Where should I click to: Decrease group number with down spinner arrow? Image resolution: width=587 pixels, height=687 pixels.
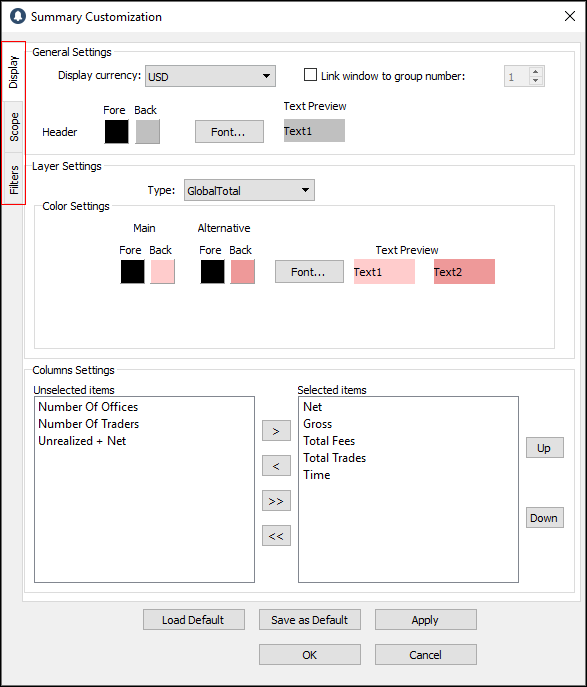pyautogui.click(x=535, y=81)
